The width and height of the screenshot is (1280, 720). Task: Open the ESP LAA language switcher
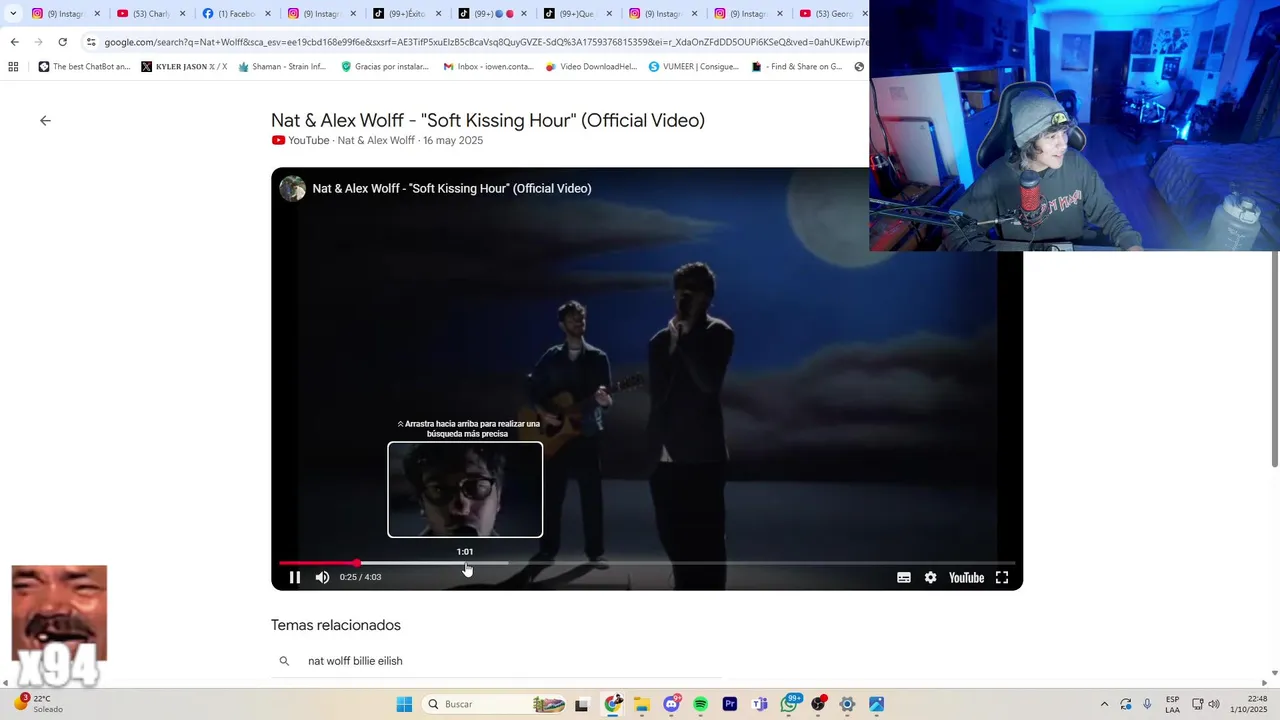pos(1172,704)
